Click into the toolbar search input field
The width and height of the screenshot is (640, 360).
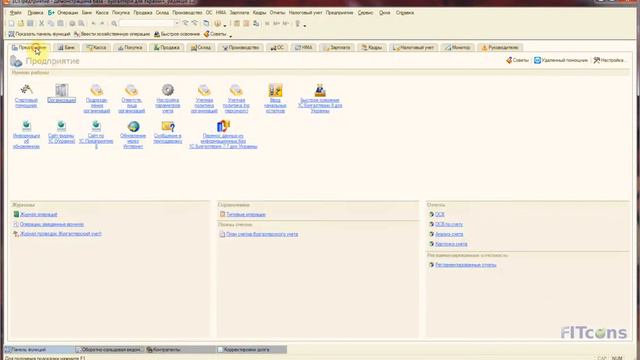point(146,24)
